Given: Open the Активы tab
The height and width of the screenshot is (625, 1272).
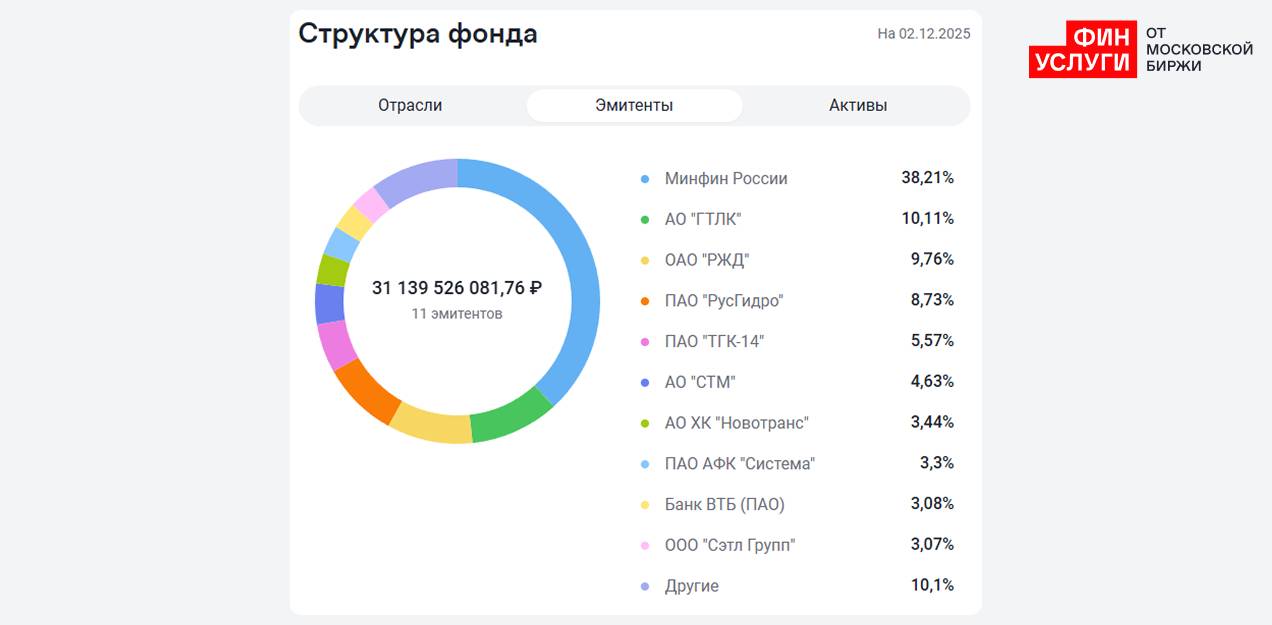Looking at the screenshot, I should tap(857, 105).
